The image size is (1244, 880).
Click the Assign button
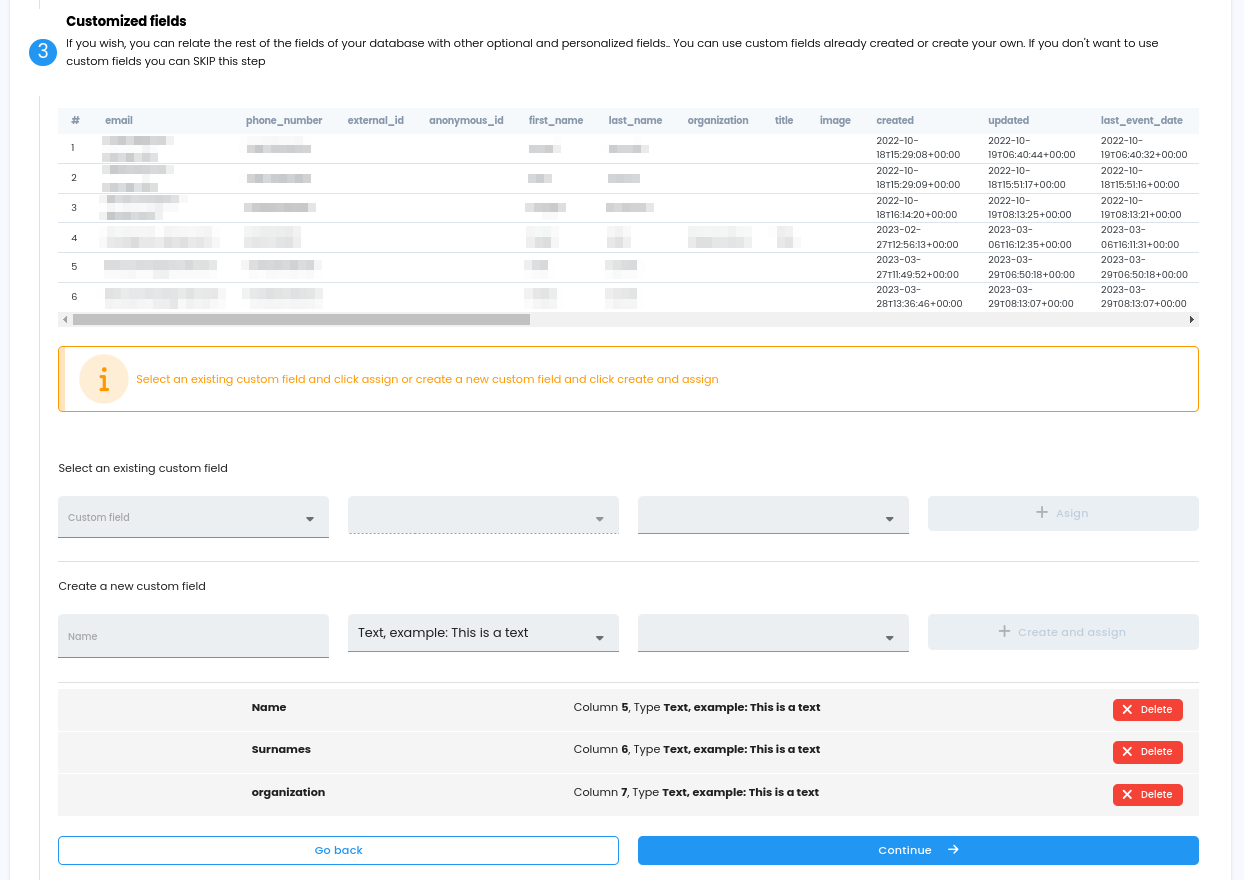point(1063,513)
